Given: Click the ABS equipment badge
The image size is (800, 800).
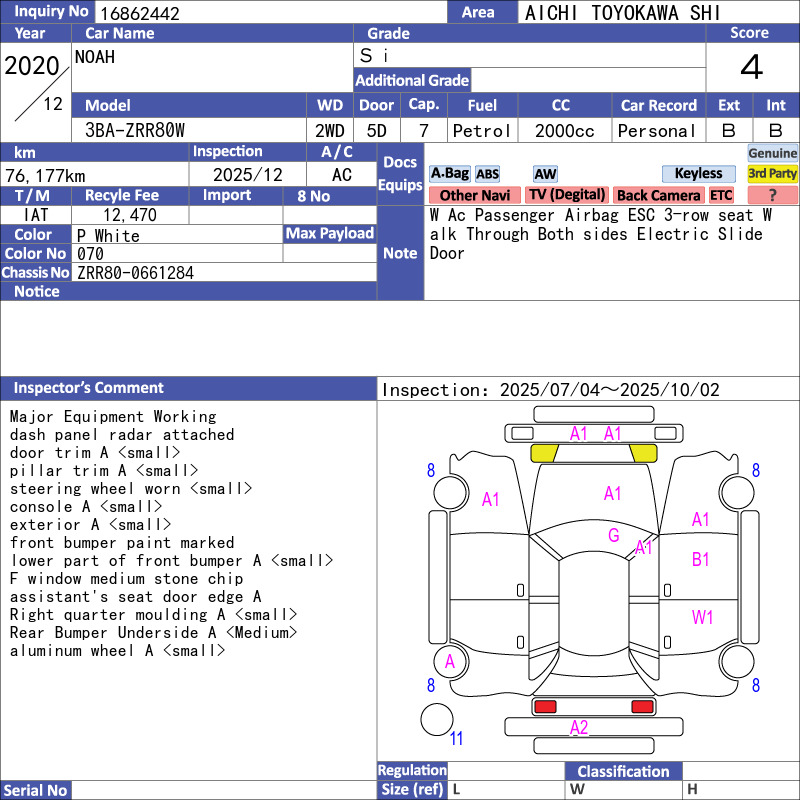Looking at the screenshot, I should click(x=487, y=174).
